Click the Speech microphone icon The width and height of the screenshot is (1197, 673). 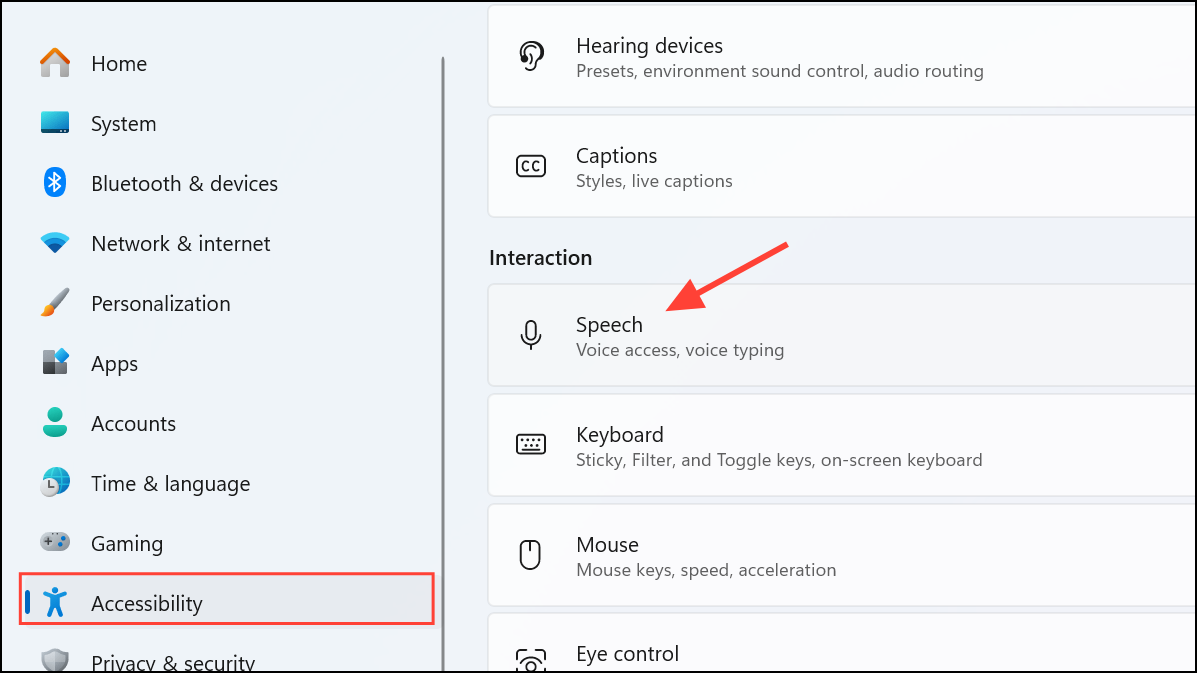point(531,335)
